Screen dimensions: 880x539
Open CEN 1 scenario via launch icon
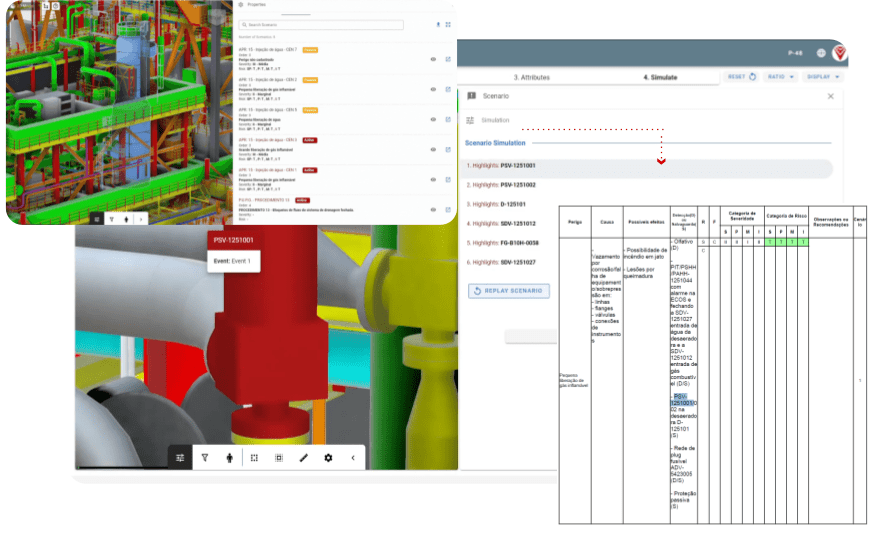point(448,180)
